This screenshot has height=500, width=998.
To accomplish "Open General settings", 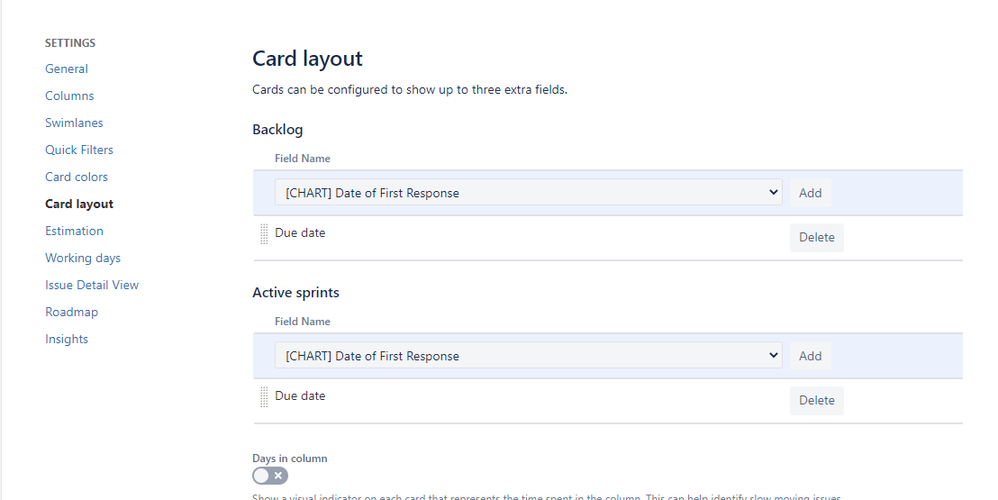I will click(66, 69).
